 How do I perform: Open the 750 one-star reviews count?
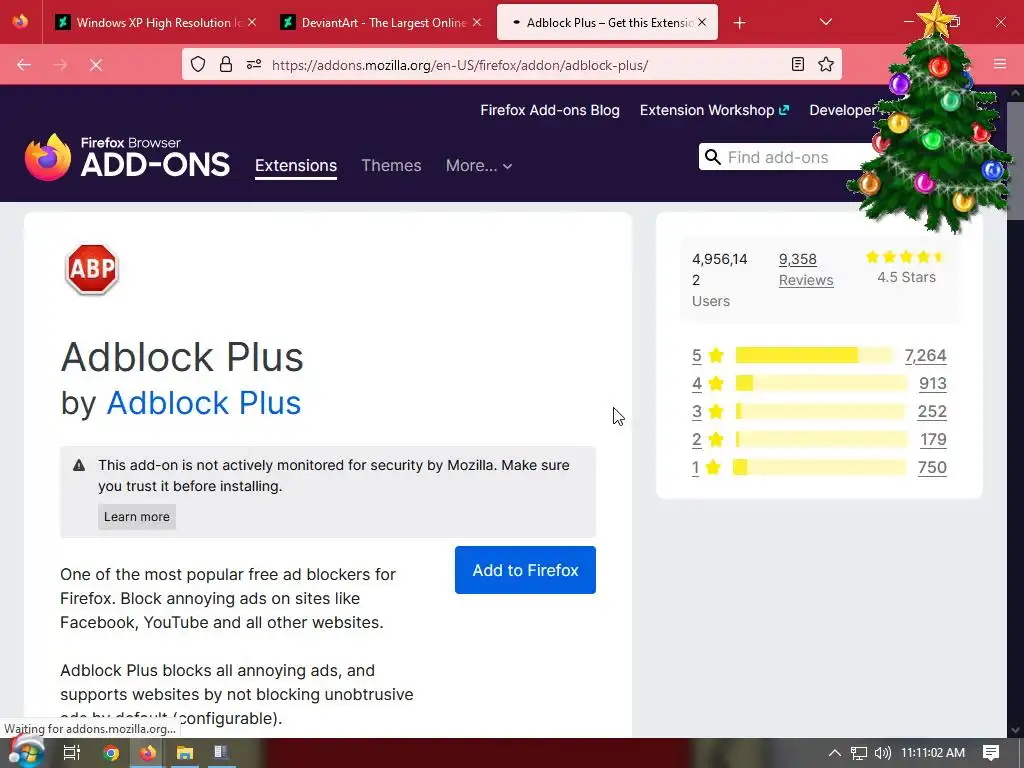coord(932,468)
